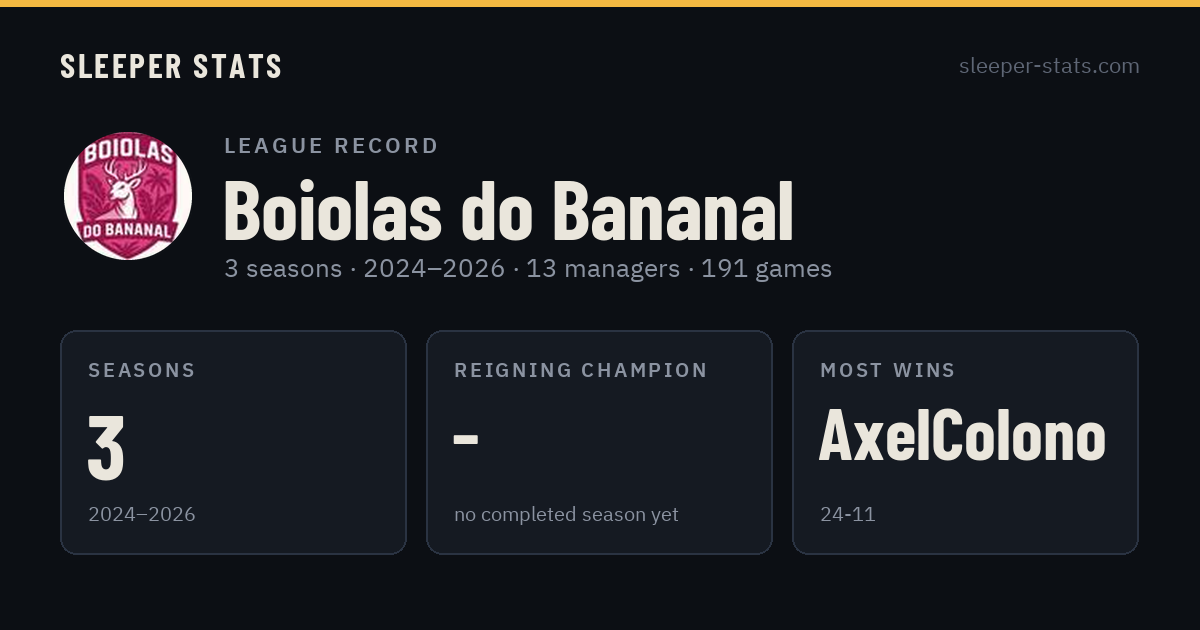Click the deer emblem inside the logo

pyautogui.click(x=126, y=189)
